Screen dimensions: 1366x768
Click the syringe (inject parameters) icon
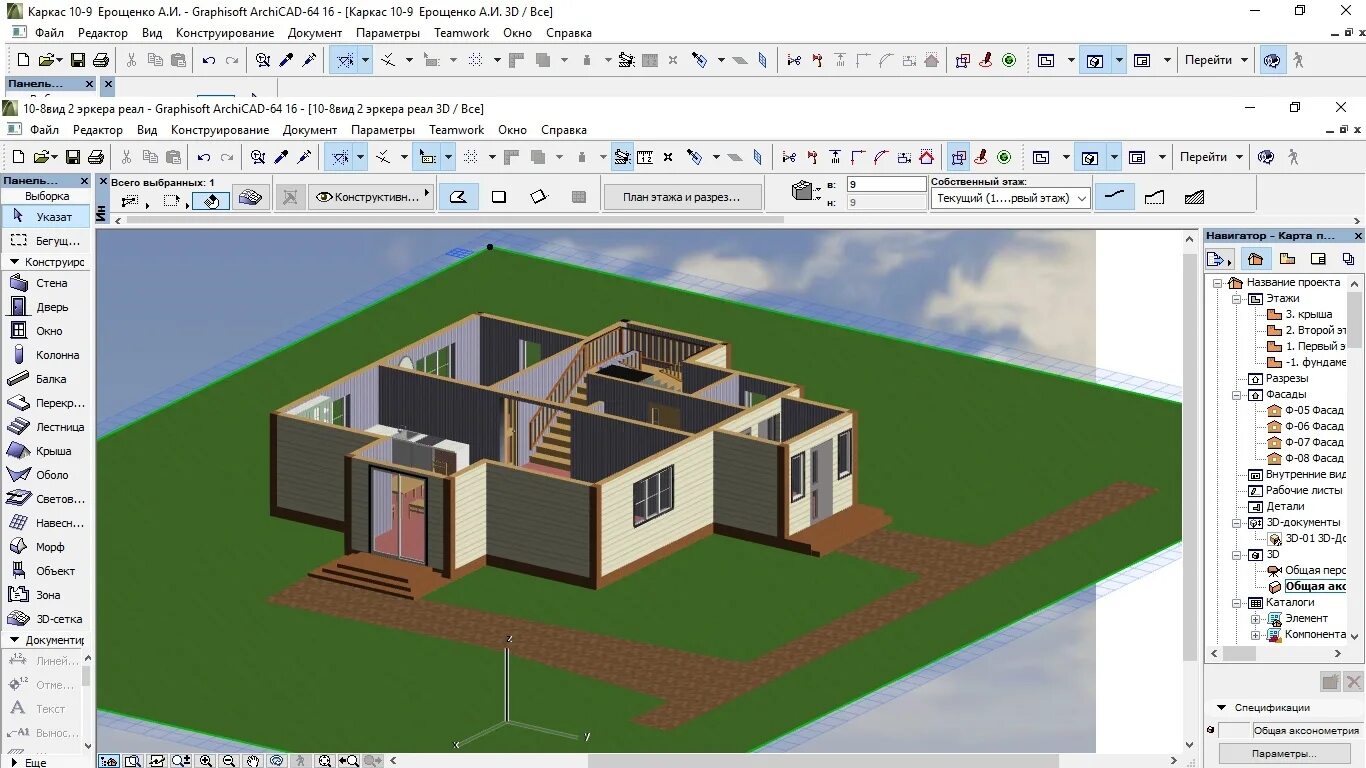[304, 157]
